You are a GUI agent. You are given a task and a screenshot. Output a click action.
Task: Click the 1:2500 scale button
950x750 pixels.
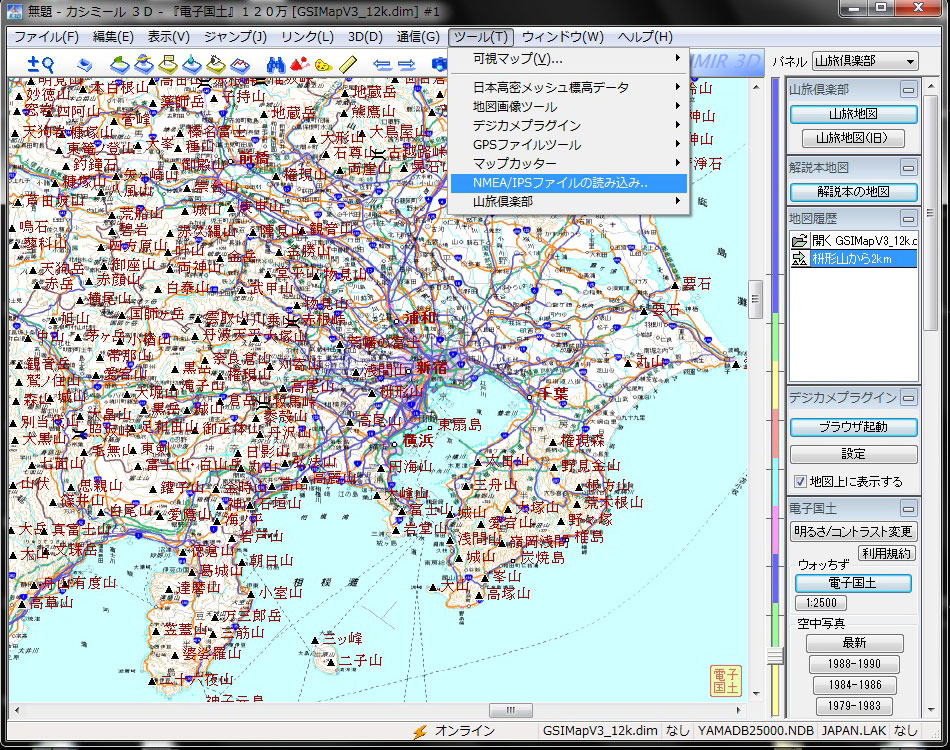click(821, 603)
